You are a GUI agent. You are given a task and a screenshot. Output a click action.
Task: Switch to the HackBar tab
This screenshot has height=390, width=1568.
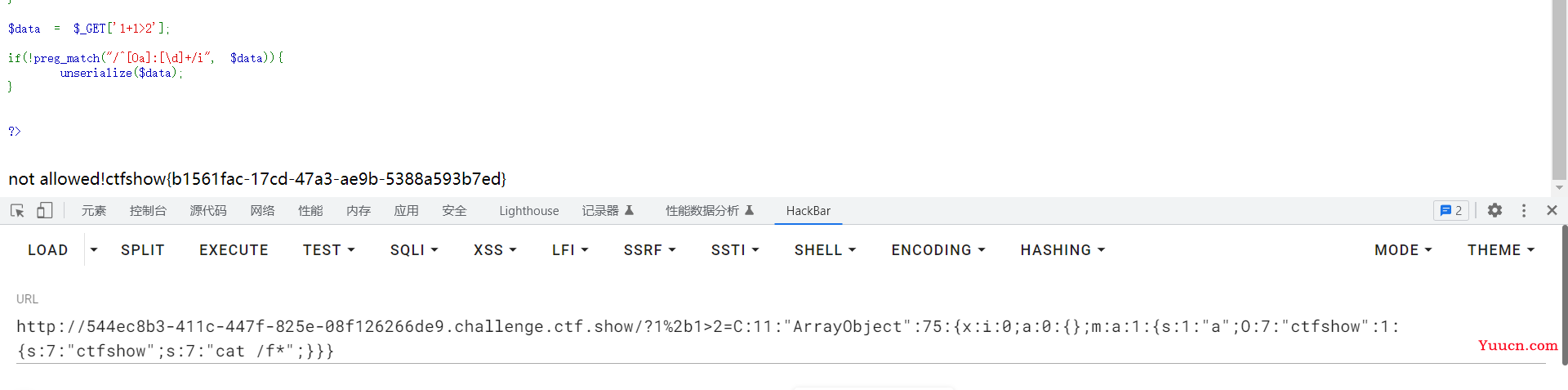(x=808, y=211)
